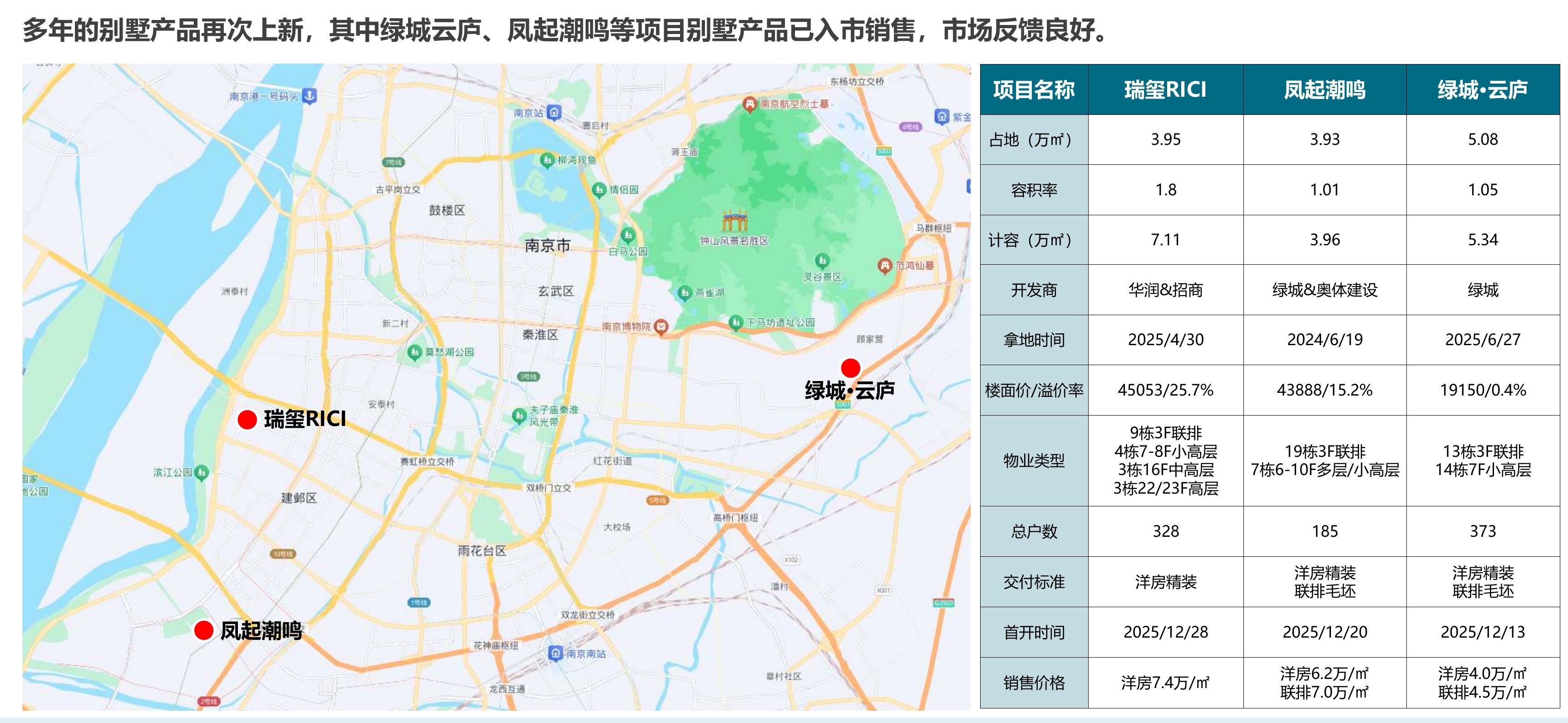Click the land area value 3.95

click(1166, 139)
